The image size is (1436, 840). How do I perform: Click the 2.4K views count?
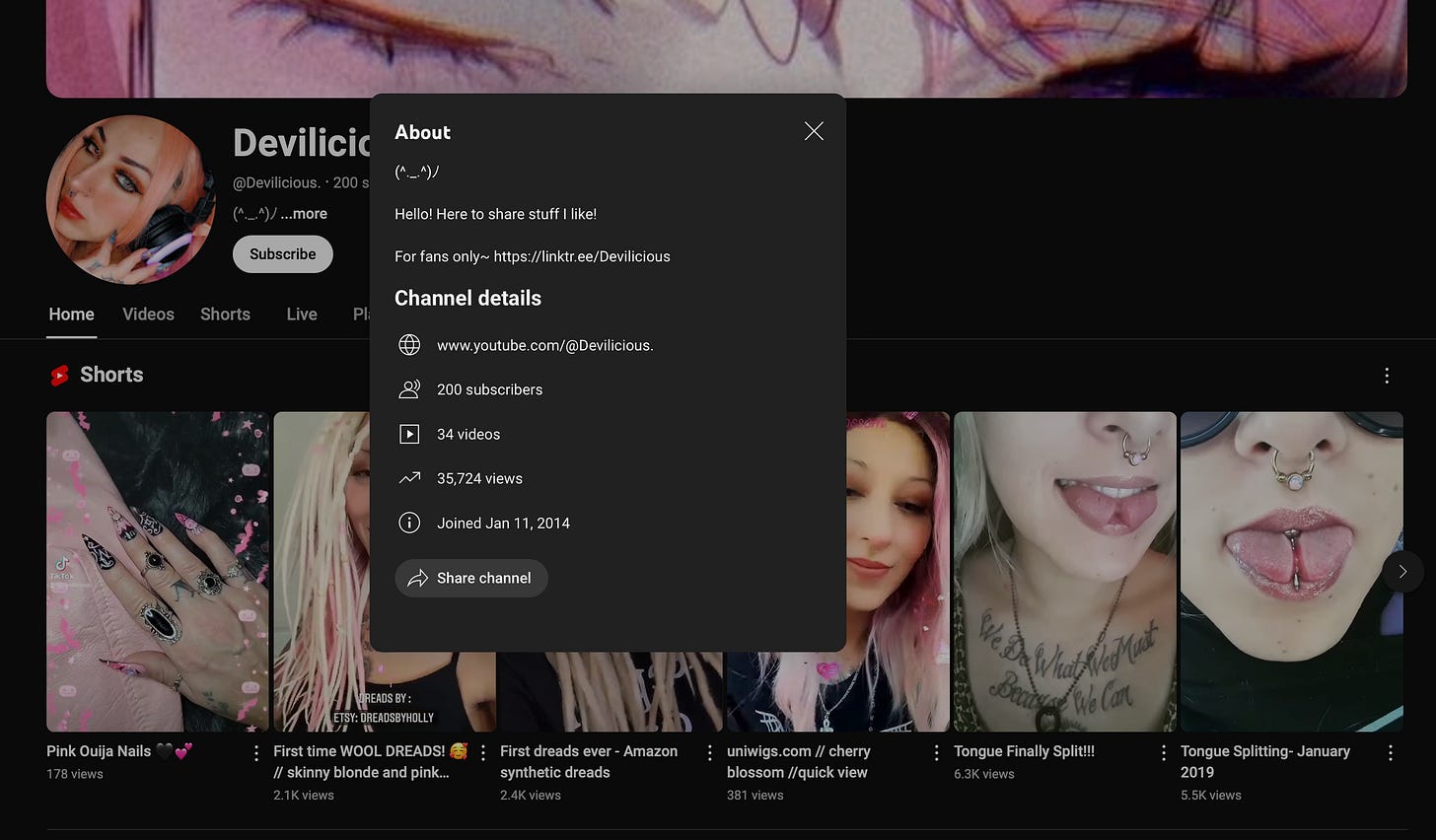coord(531,795)
